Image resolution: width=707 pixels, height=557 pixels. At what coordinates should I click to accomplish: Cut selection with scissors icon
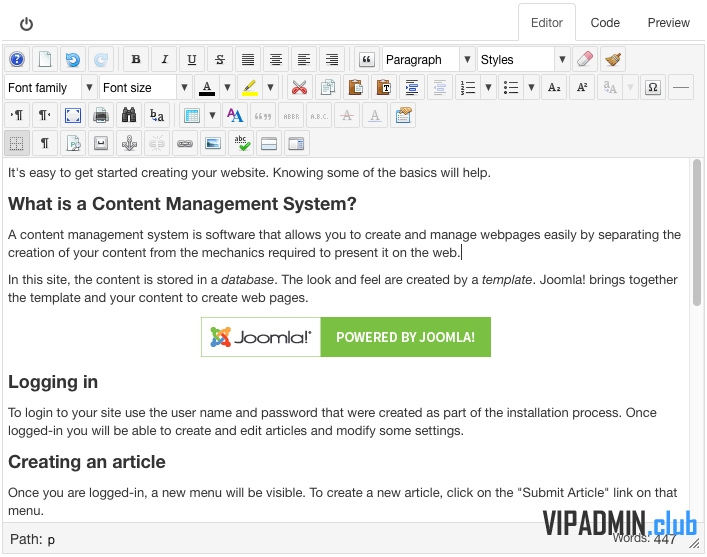point(299,87)
